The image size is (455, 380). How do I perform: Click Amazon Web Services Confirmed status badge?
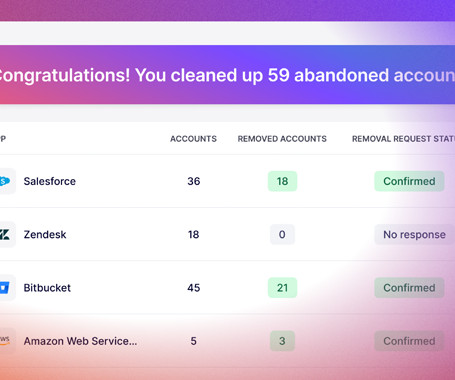click(x=409, y=341)
